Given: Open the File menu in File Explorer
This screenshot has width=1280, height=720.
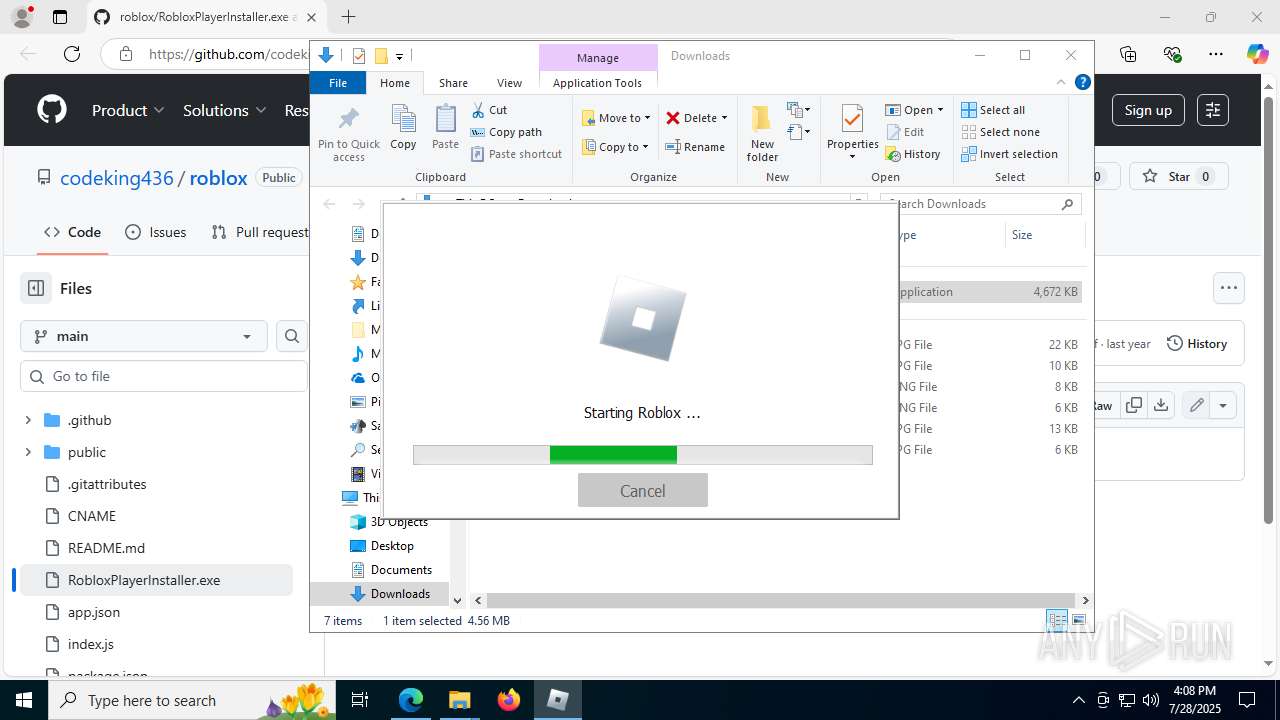Looking at the screenshot, I should coord(338,83).
